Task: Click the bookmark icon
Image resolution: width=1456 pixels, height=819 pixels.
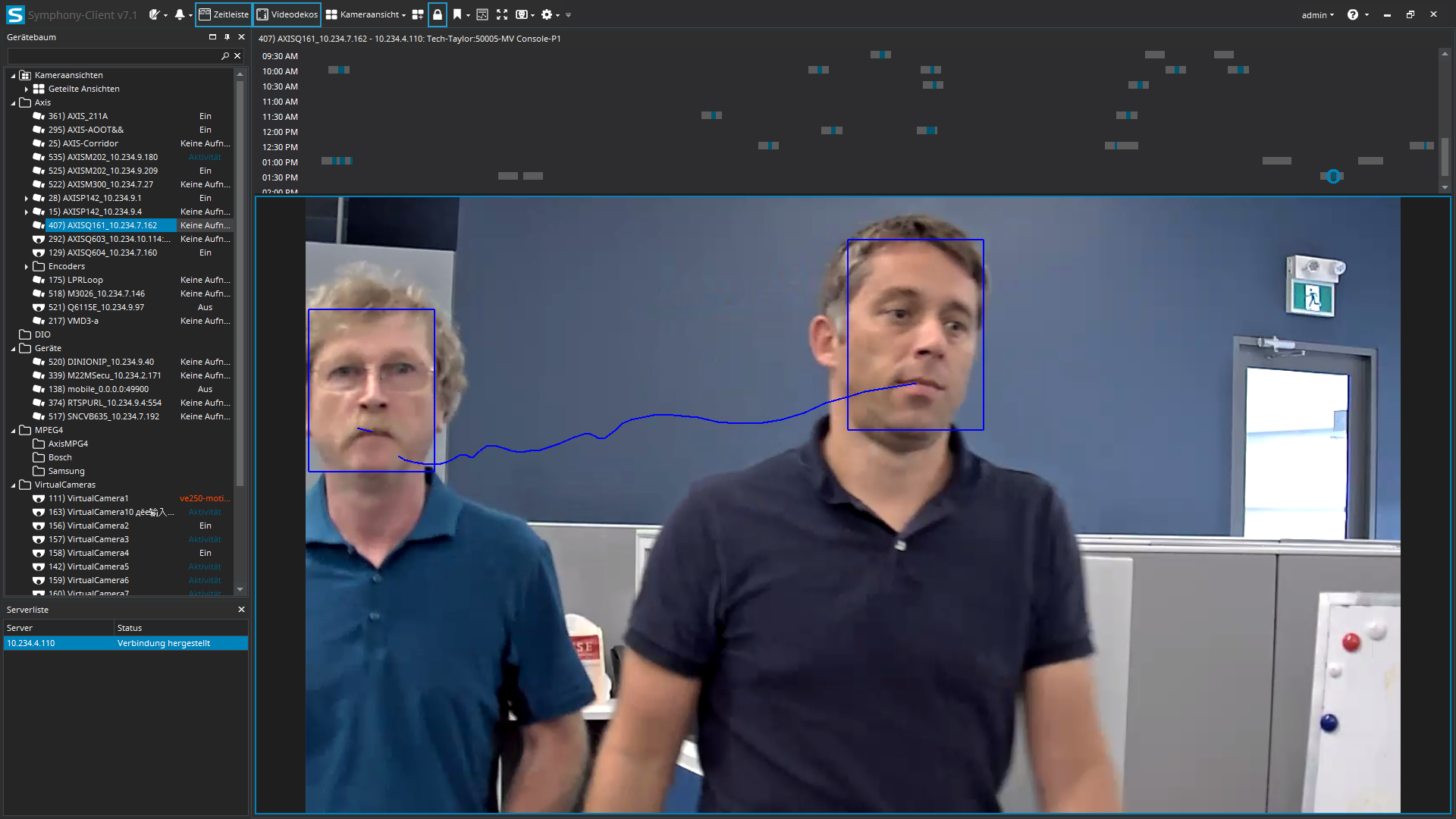Action: point(457,14)
